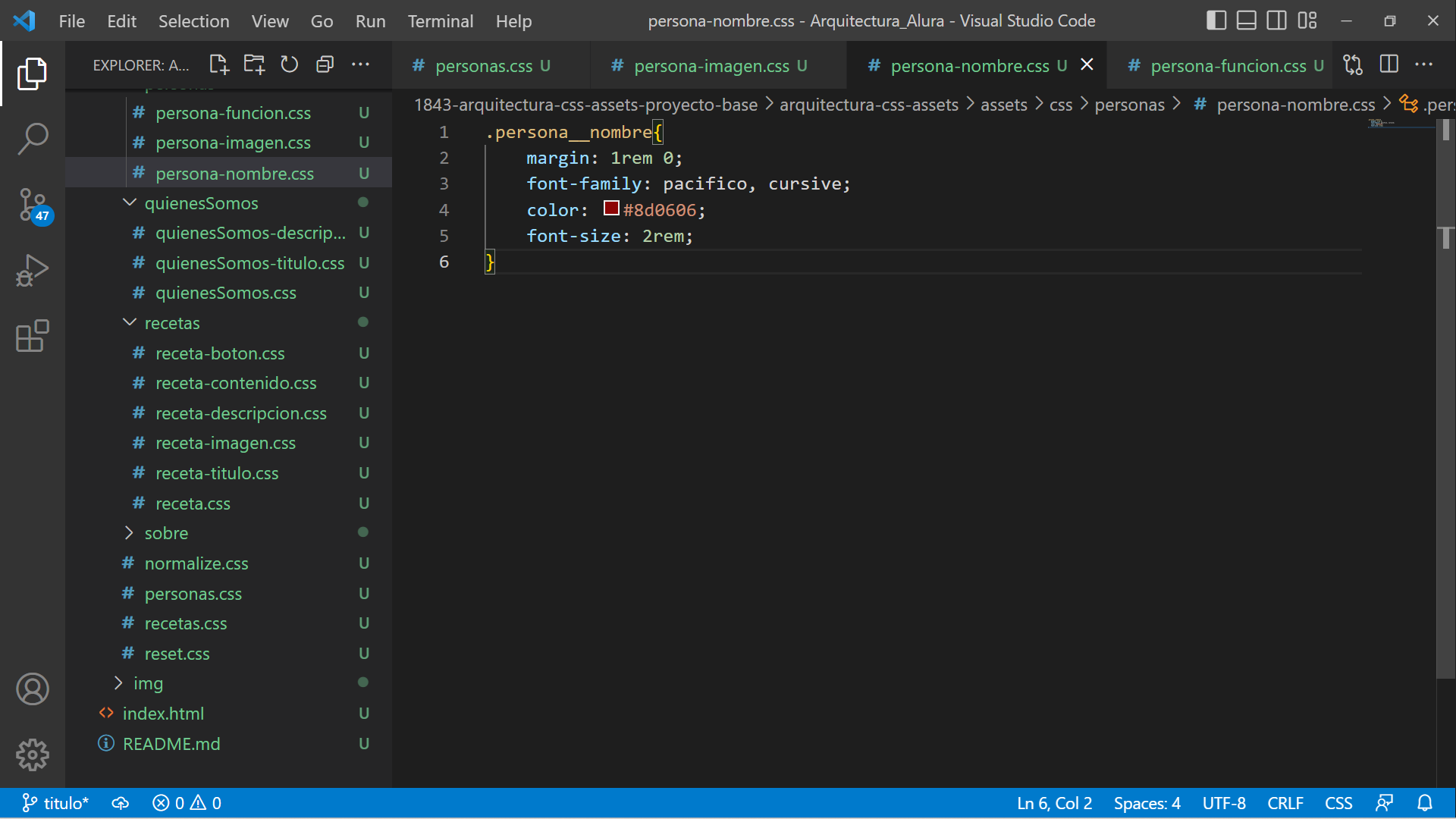Viewport: 1456px width, 819px height.
Task: Click the editor vertical scrollbar
Action: click(1445, 398)
